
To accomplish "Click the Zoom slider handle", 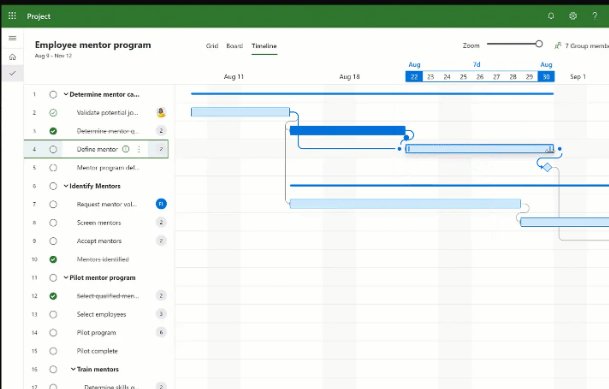I will point(539,44).
